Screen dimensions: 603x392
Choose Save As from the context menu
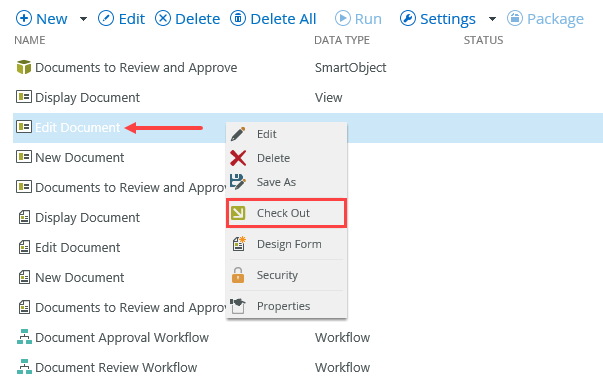tap(287, 182)
